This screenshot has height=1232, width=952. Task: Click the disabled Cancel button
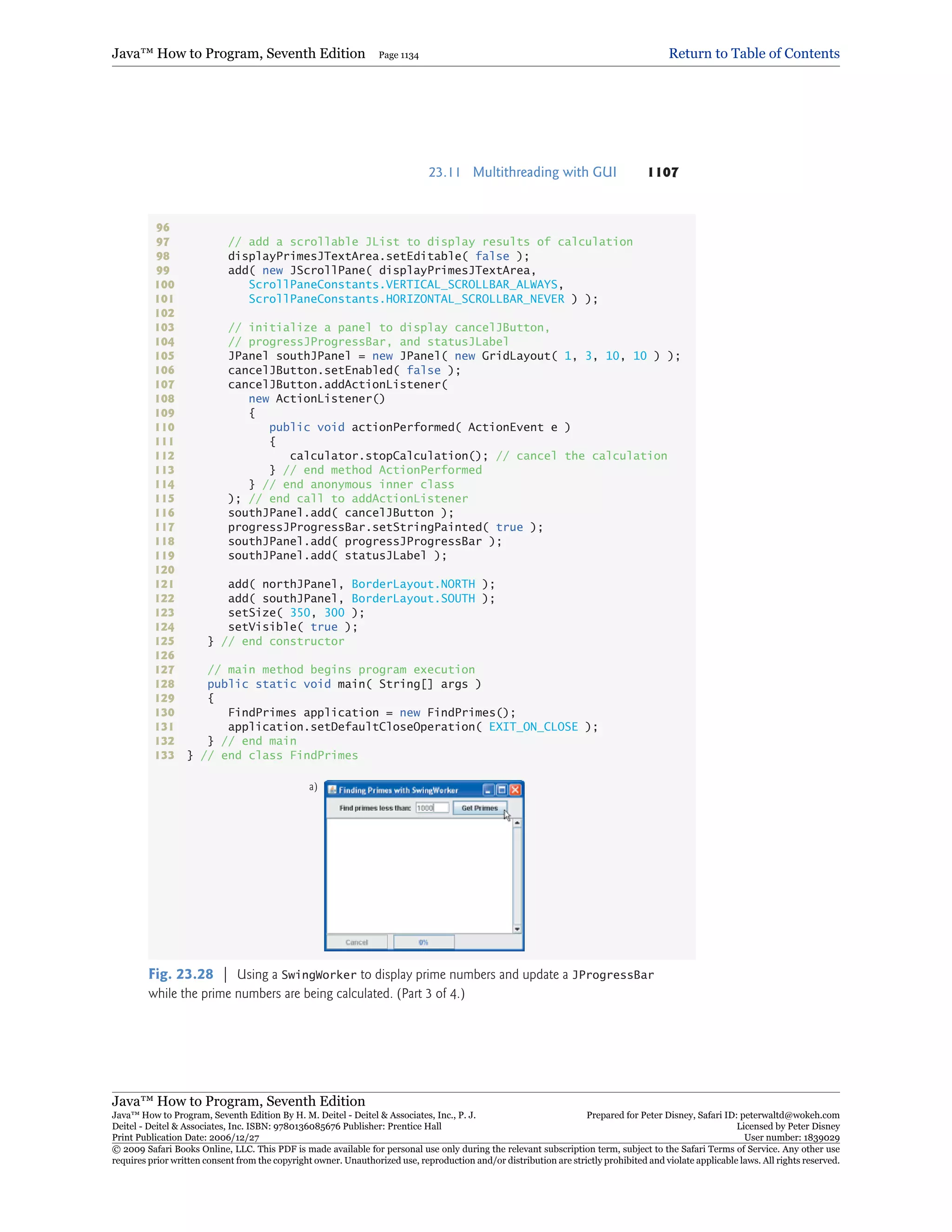[357, 942]
